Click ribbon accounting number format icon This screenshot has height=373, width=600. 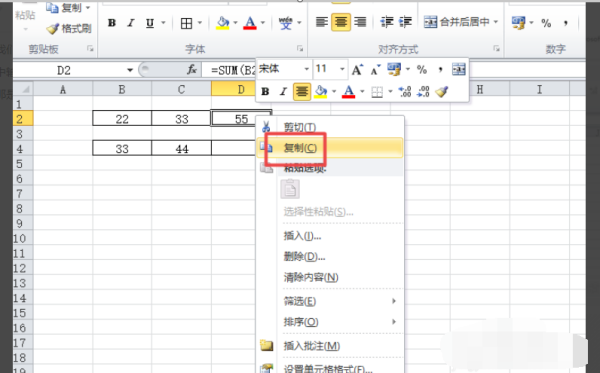518,23
